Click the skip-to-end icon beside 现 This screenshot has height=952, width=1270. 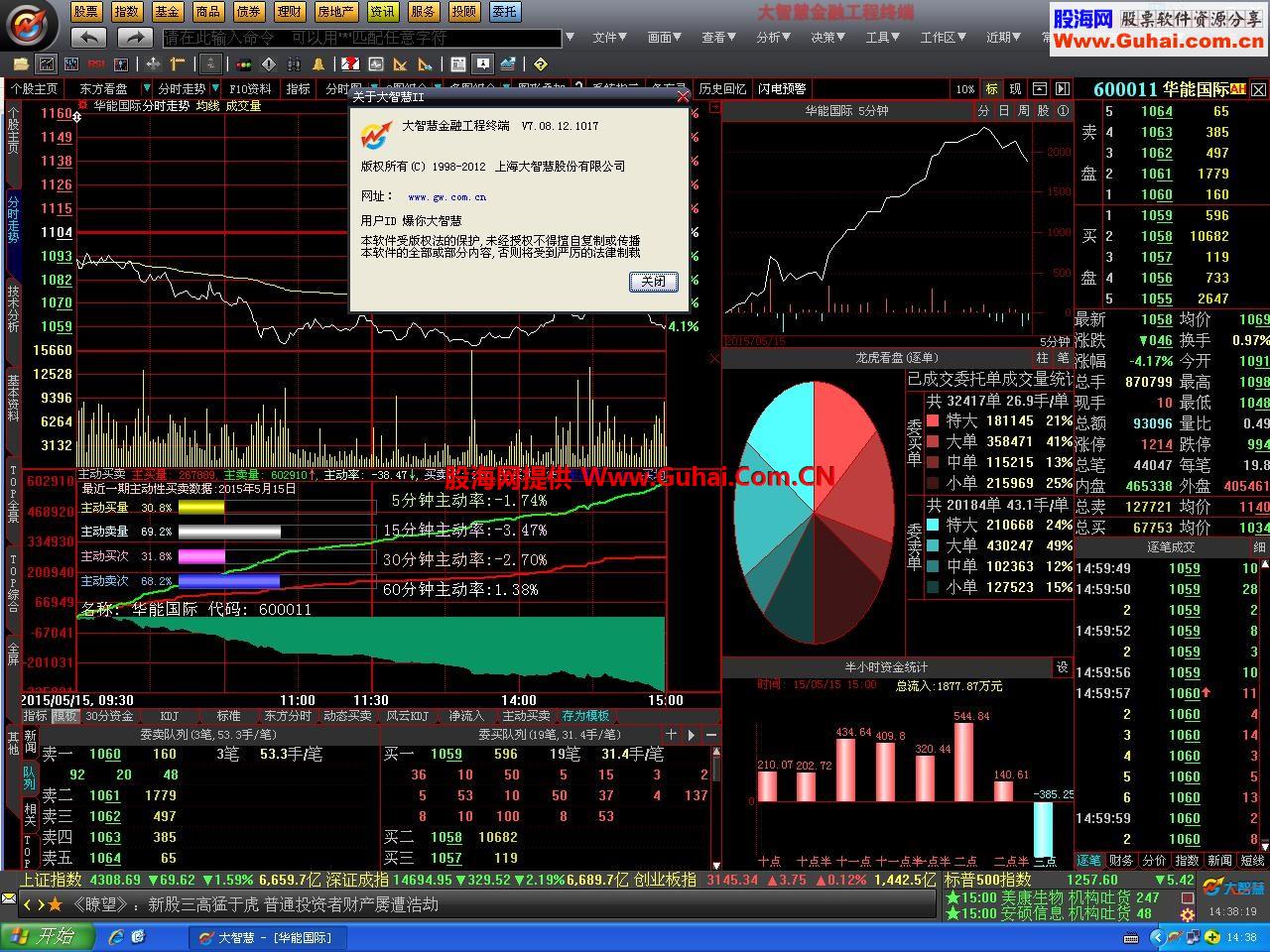coord(1063,89)
